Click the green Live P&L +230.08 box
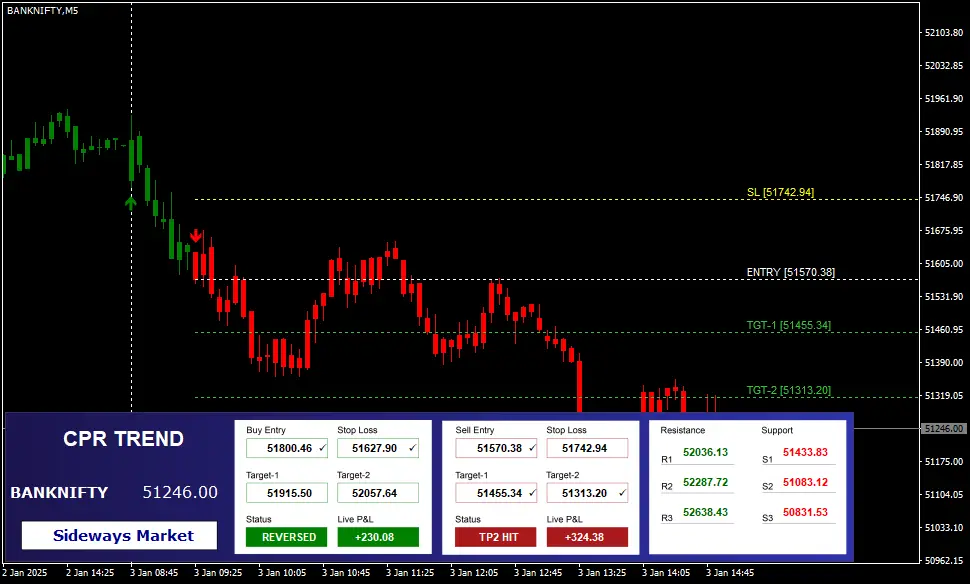 tap(378, 537)
